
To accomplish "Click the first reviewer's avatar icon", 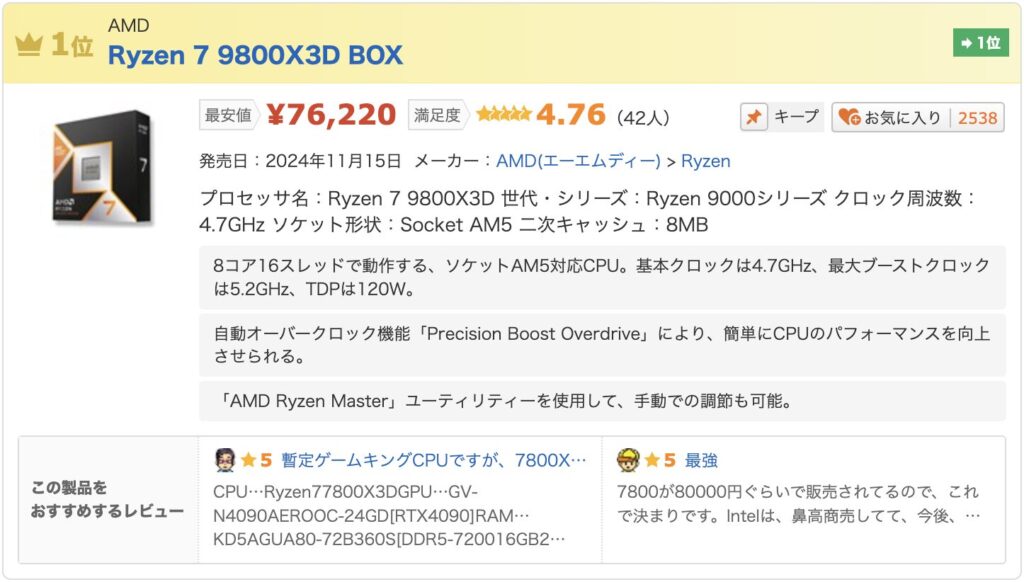I will pos(225,460).
